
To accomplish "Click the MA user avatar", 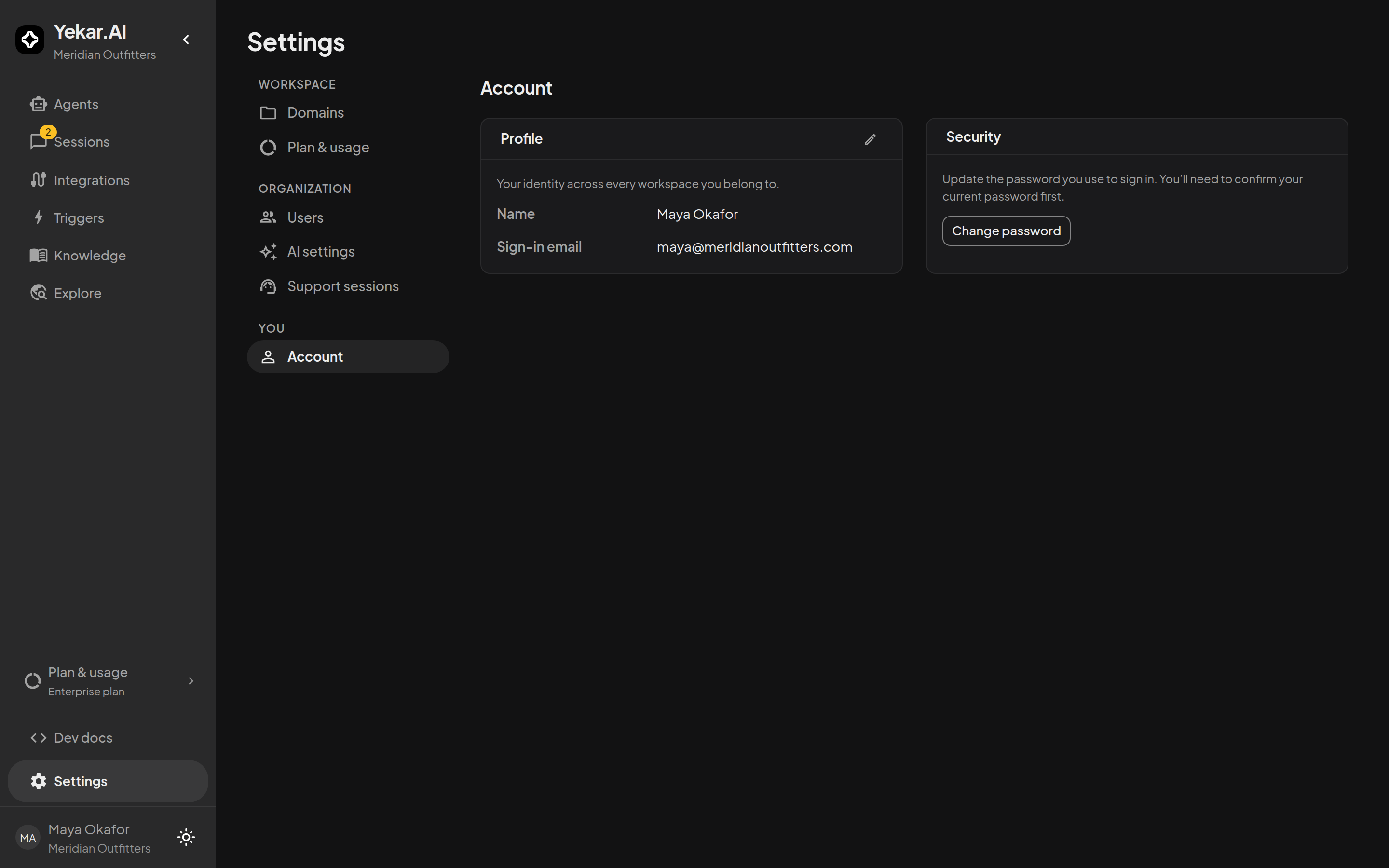I will click(27, 838).
